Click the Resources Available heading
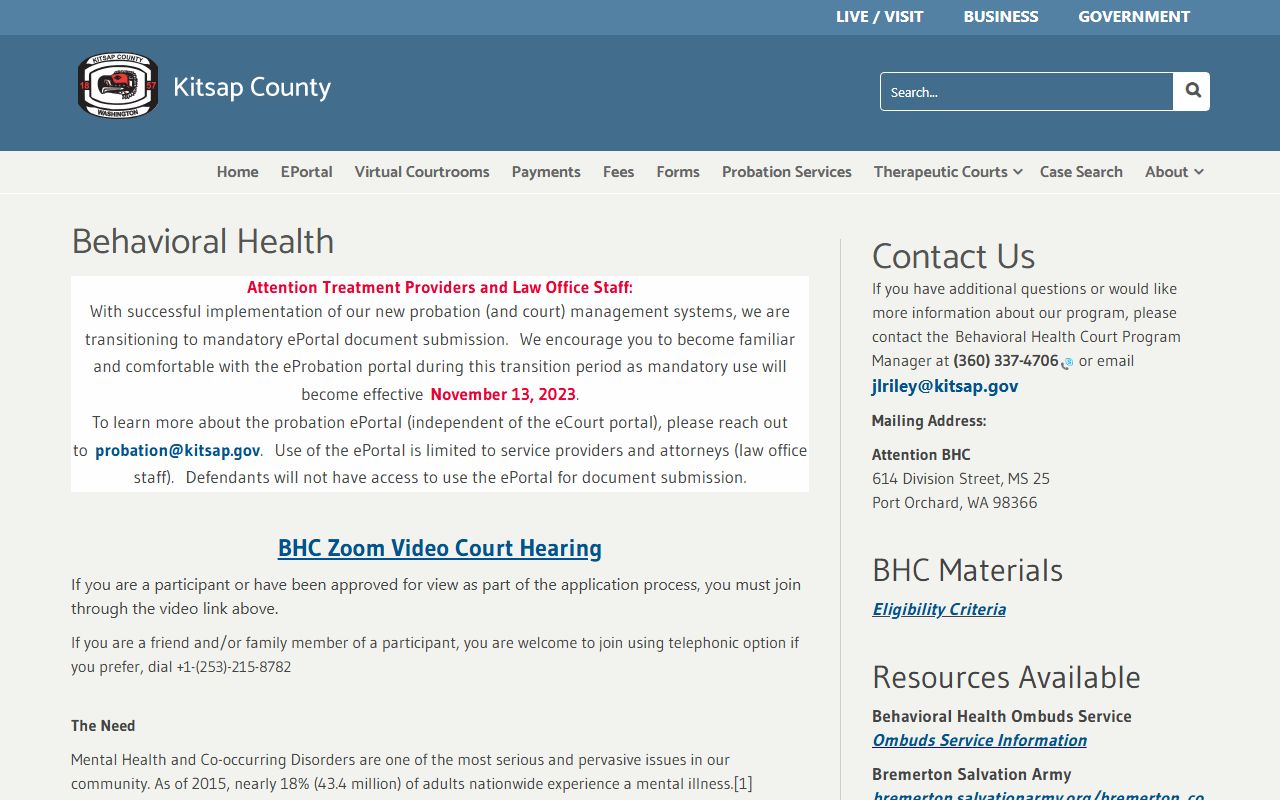1280x800 pixels. coord(1006,677)
